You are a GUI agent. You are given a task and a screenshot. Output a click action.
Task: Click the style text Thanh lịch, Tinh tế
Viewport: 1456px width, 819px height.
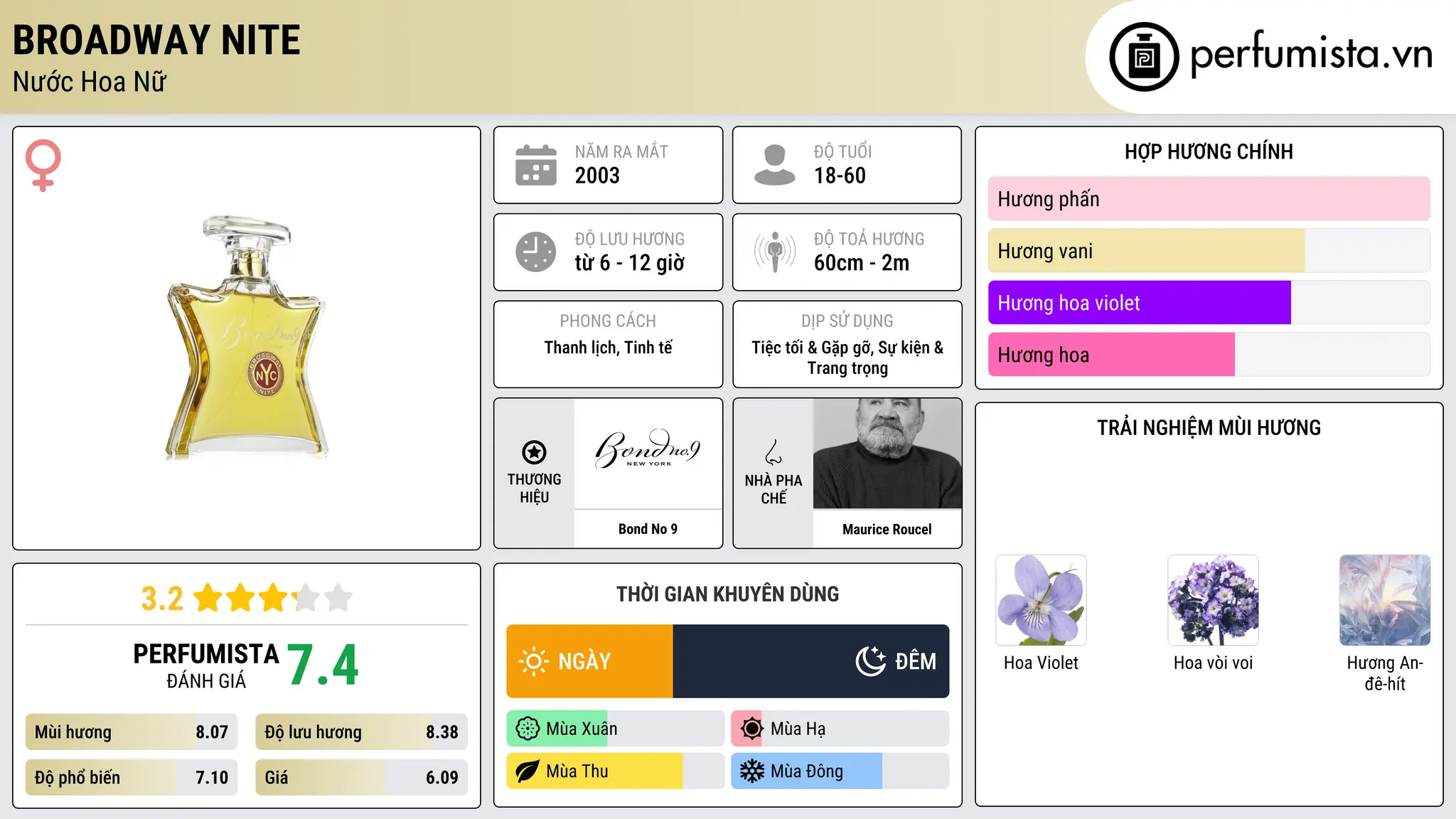608,348
